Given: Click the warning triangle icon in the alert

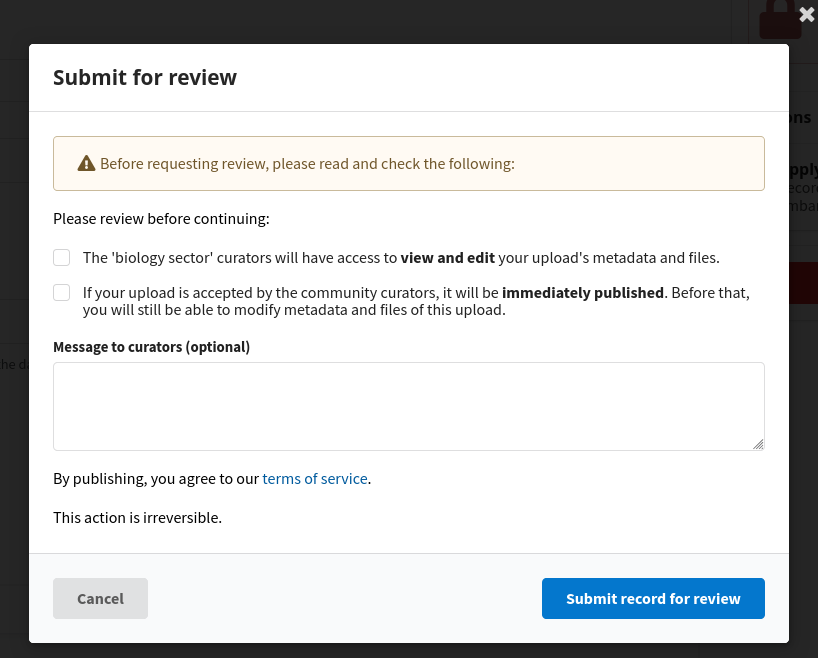Looking at the screenshot, I should 87,164.
